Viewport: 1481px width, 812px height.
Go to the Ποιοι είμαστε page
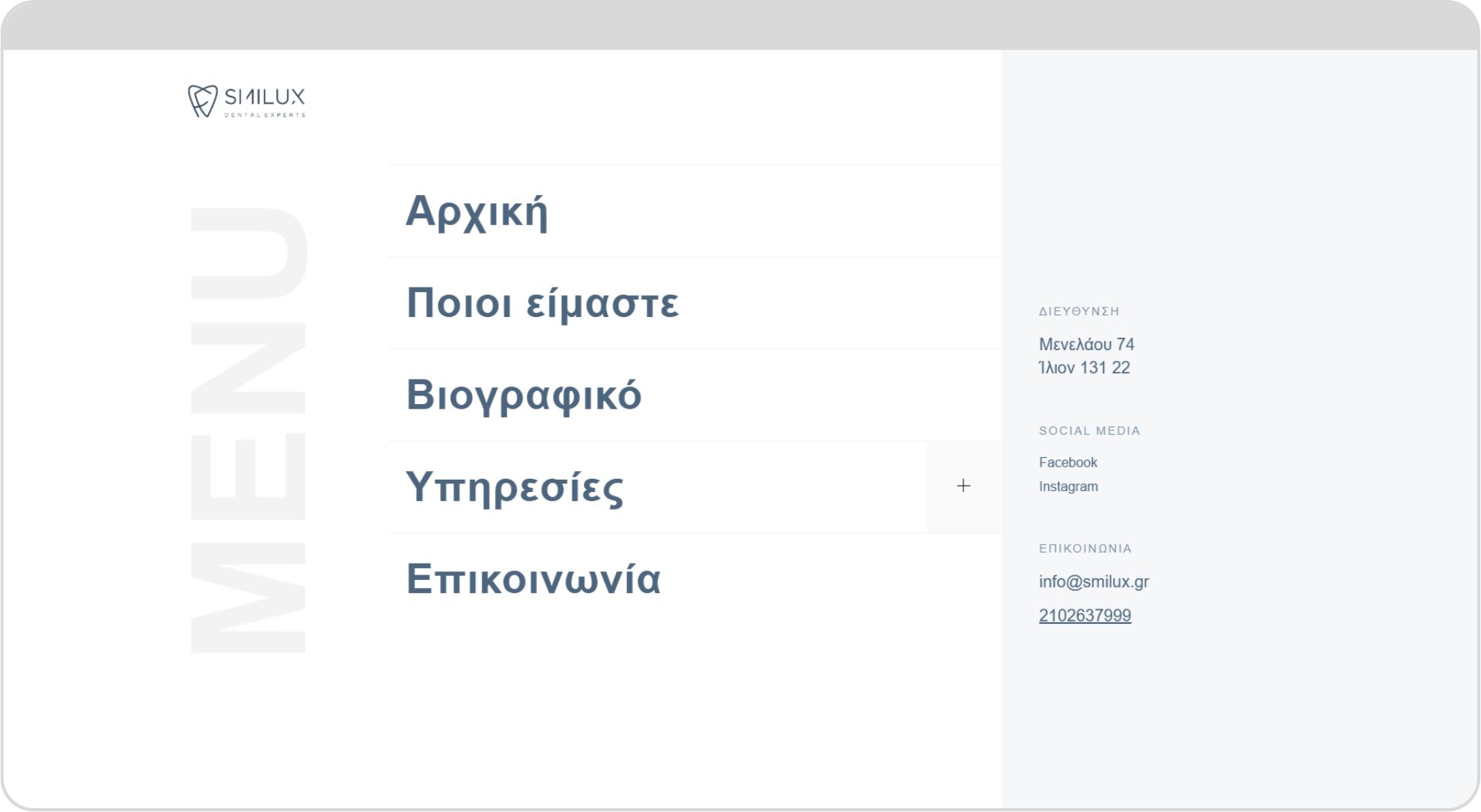coord(542,302)
